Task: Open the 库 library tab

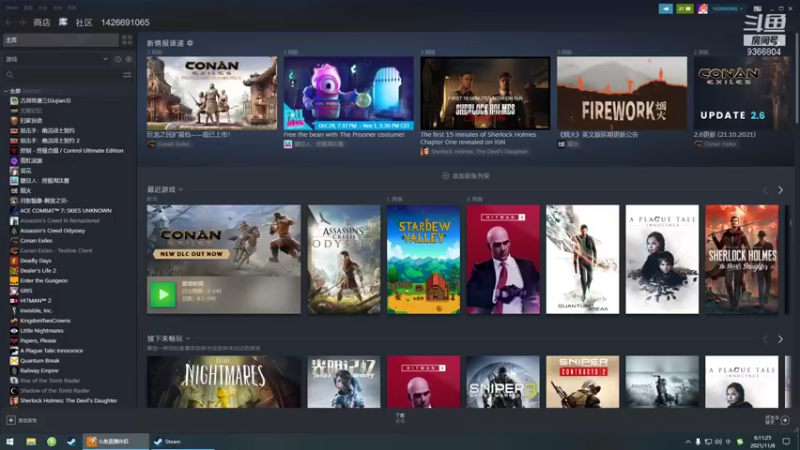Action: click(63, 22)
